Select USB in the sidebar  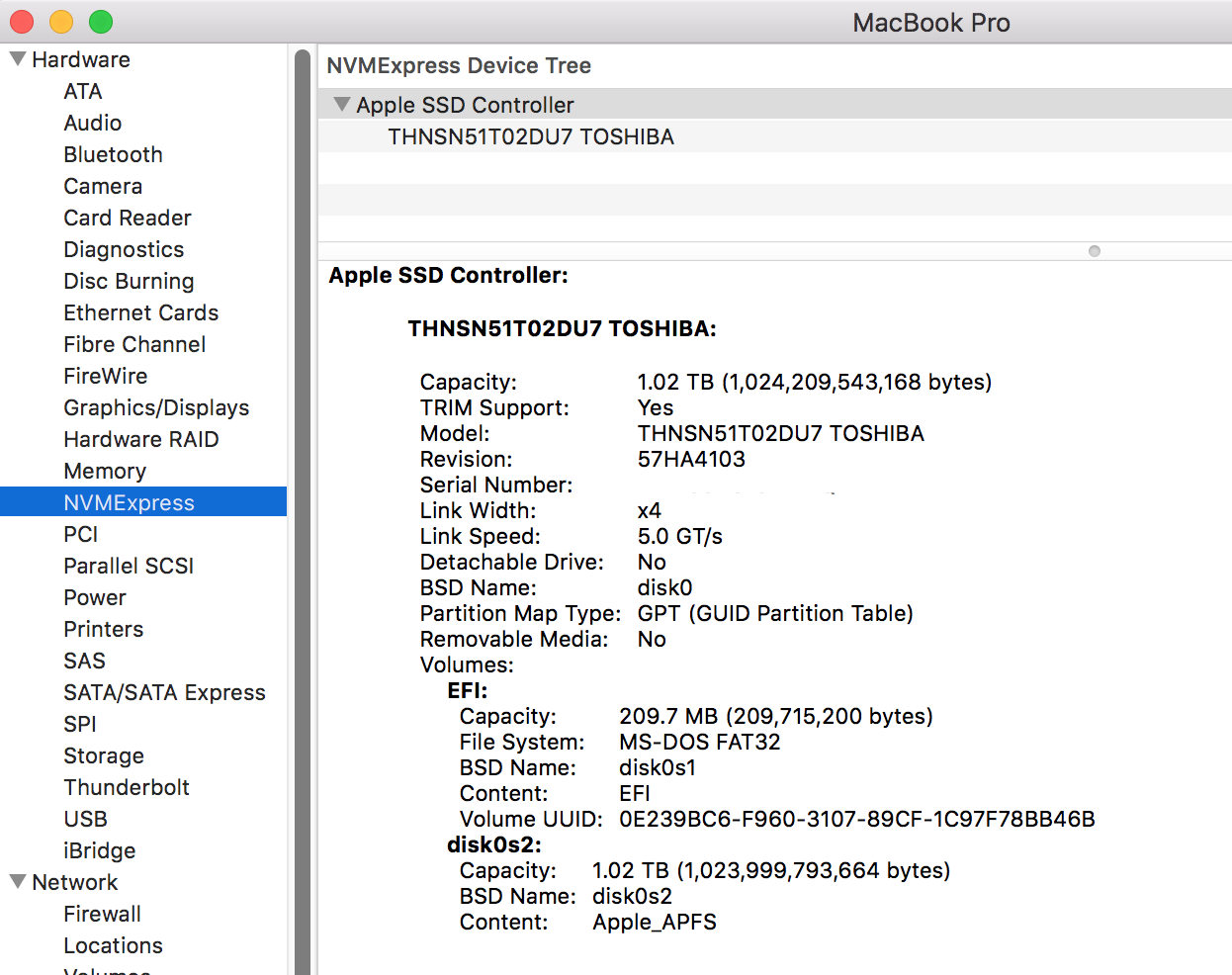[86, 819]
